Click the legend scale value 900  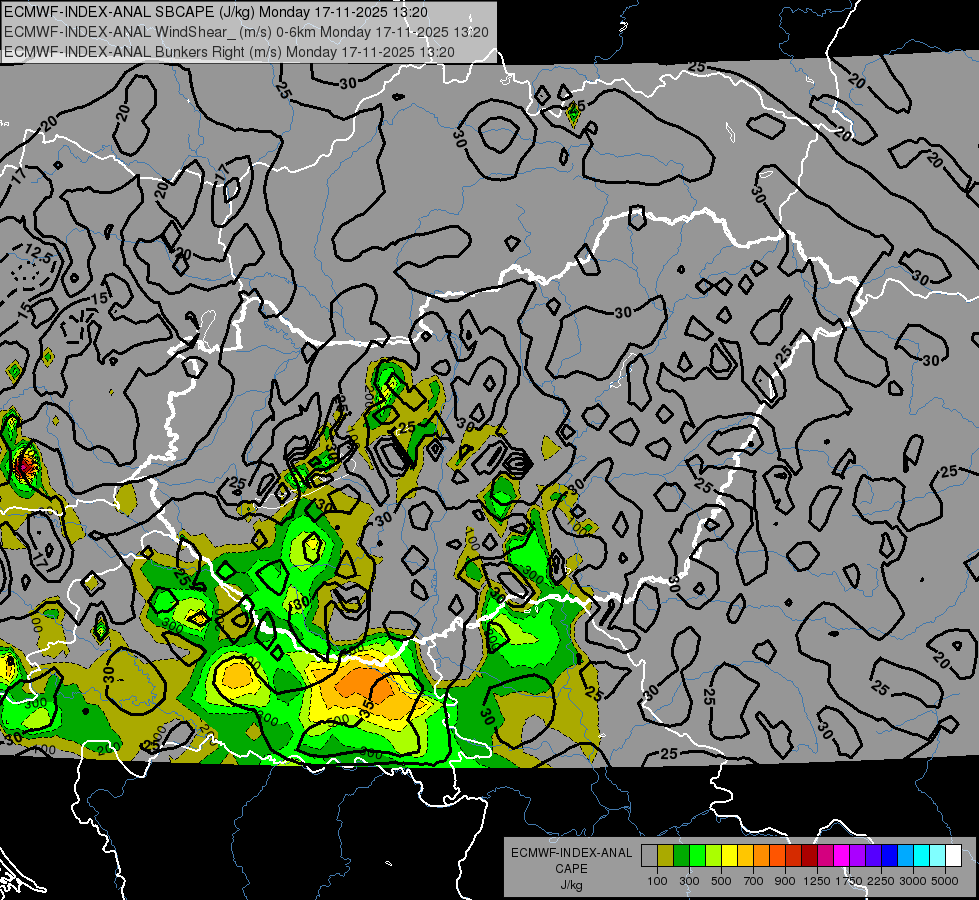(785, 881)
